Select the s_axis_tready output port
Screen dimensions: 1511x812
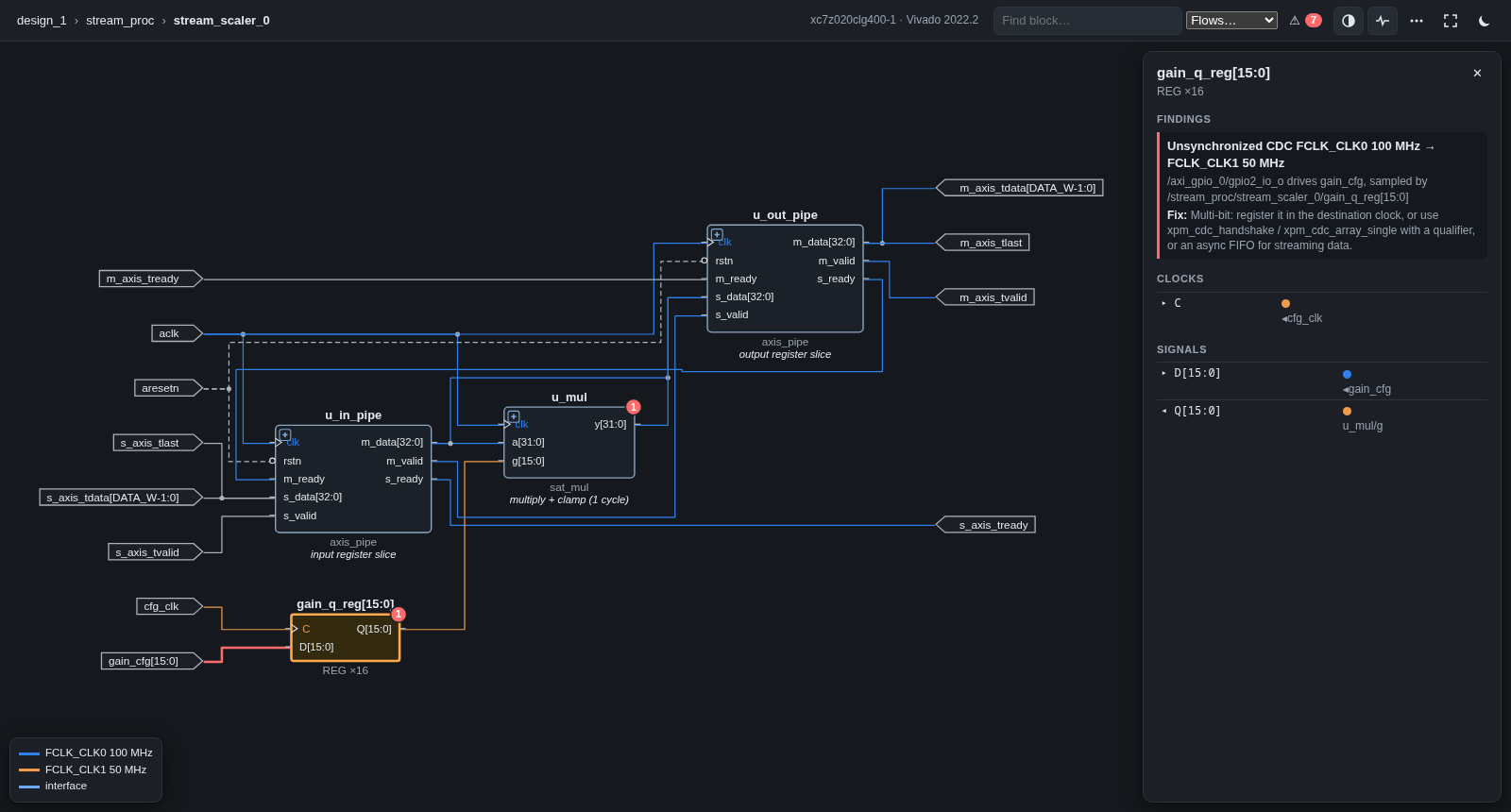tap(986, 525)
